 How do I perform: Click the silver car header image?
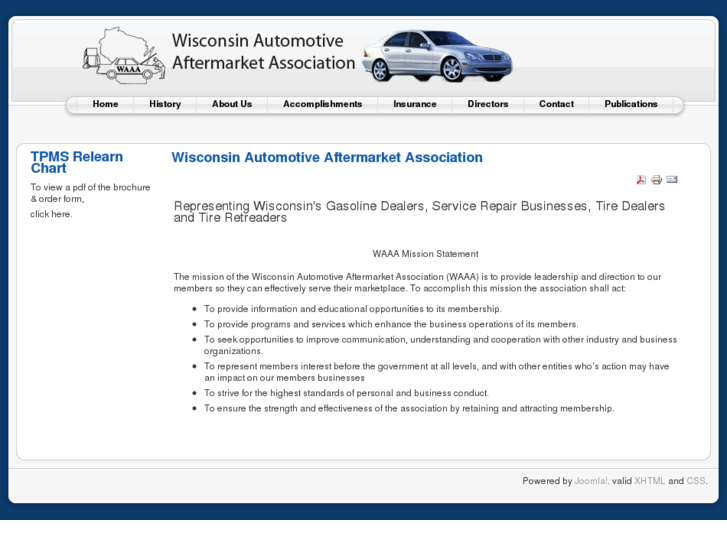[438, 56]
